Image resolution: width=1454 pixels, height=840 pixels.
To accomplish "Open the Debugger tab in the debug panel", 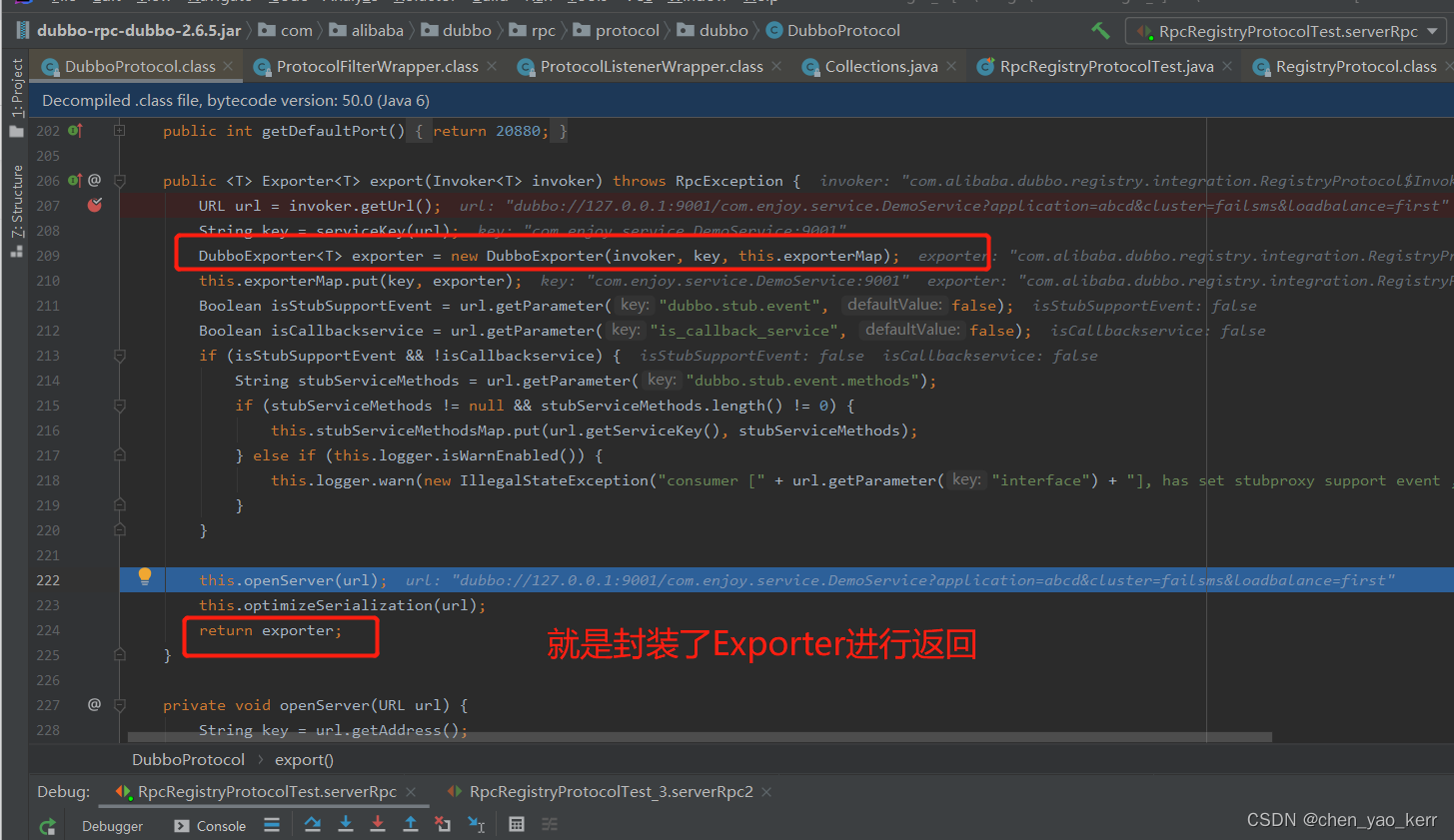I will [x=112, y=826].
